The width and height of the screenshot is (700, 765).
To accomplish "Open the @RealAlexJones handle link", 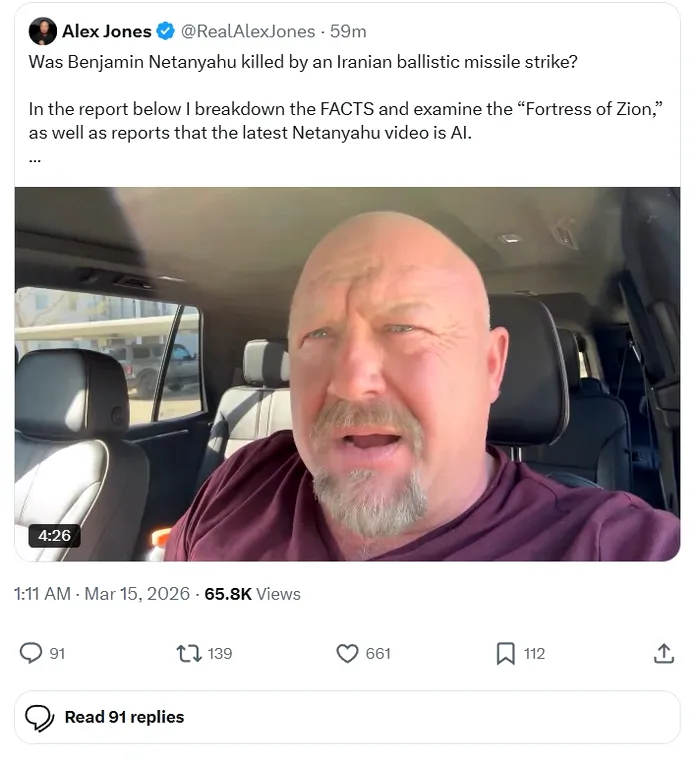I will pos(248,32).
